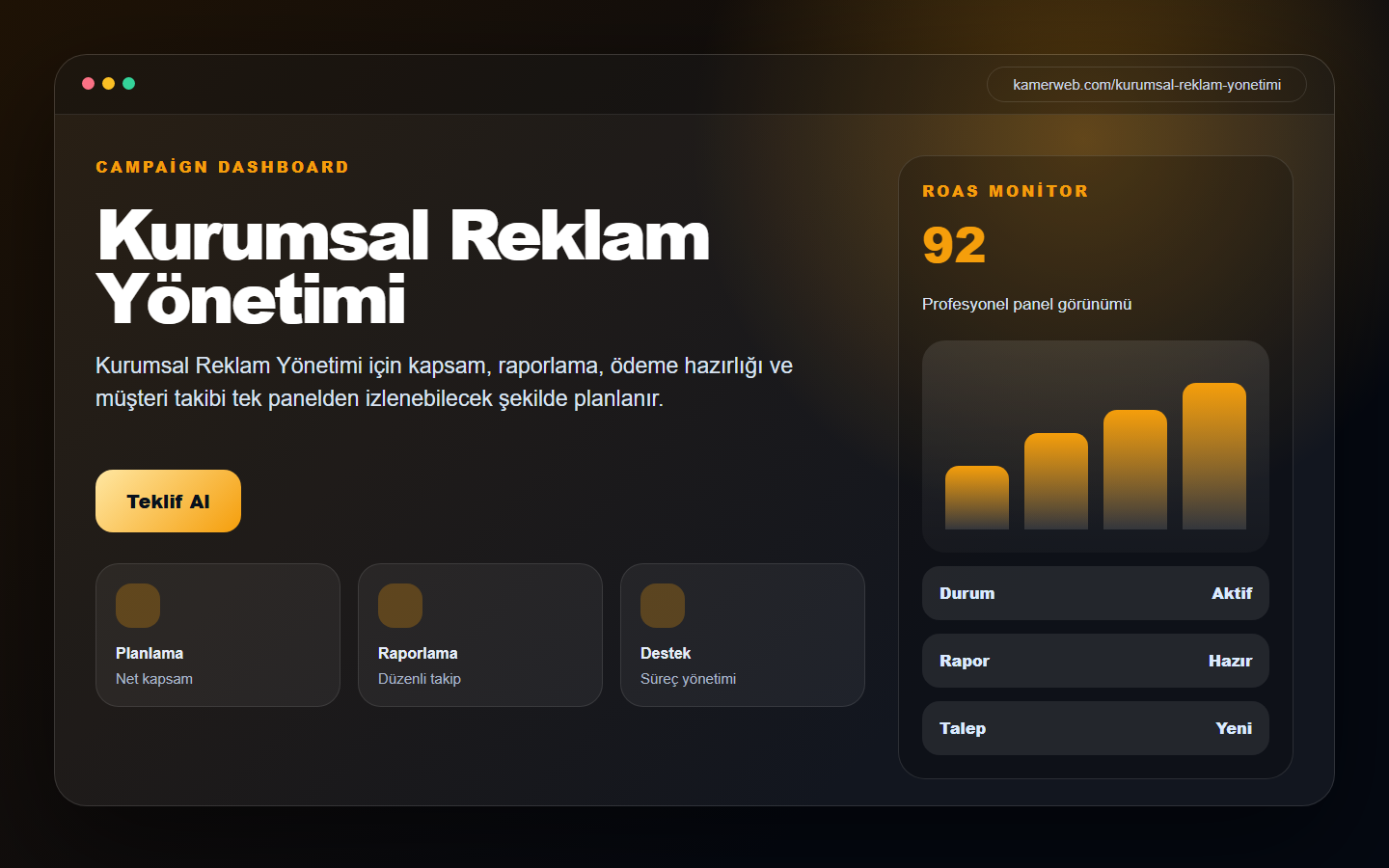Click the shortest bar in the chart
Viewport: 1389px width, 868px height.
click(x=977, y=498)
